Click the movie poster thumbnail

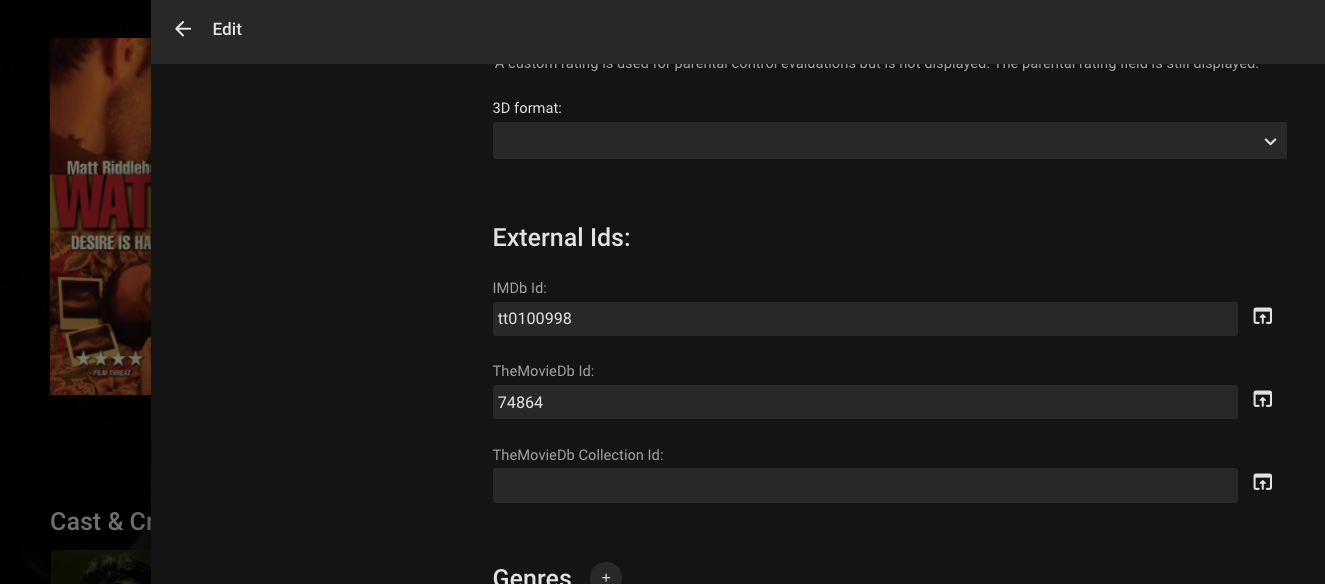pyautogui.click(x=100, y=216)
